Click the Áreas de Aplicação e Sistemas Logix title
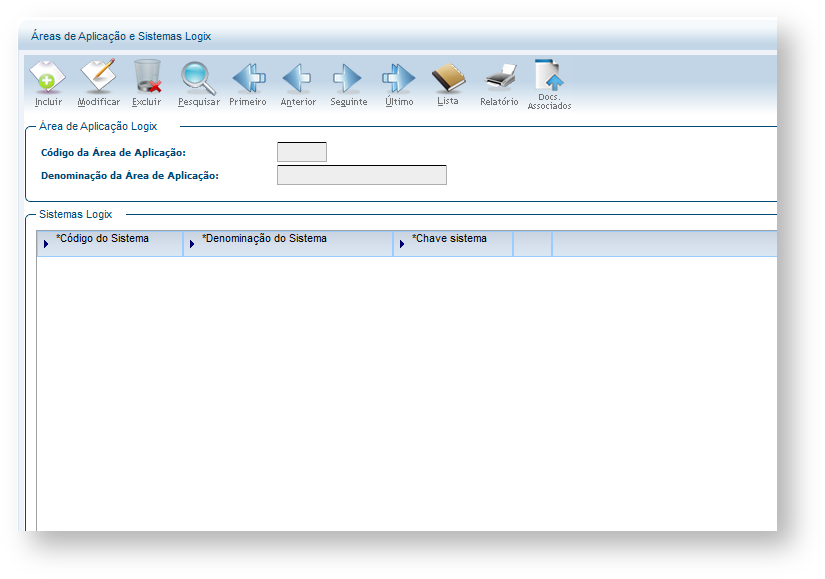The width and height of the screenshot is (825, 579). 121,36
